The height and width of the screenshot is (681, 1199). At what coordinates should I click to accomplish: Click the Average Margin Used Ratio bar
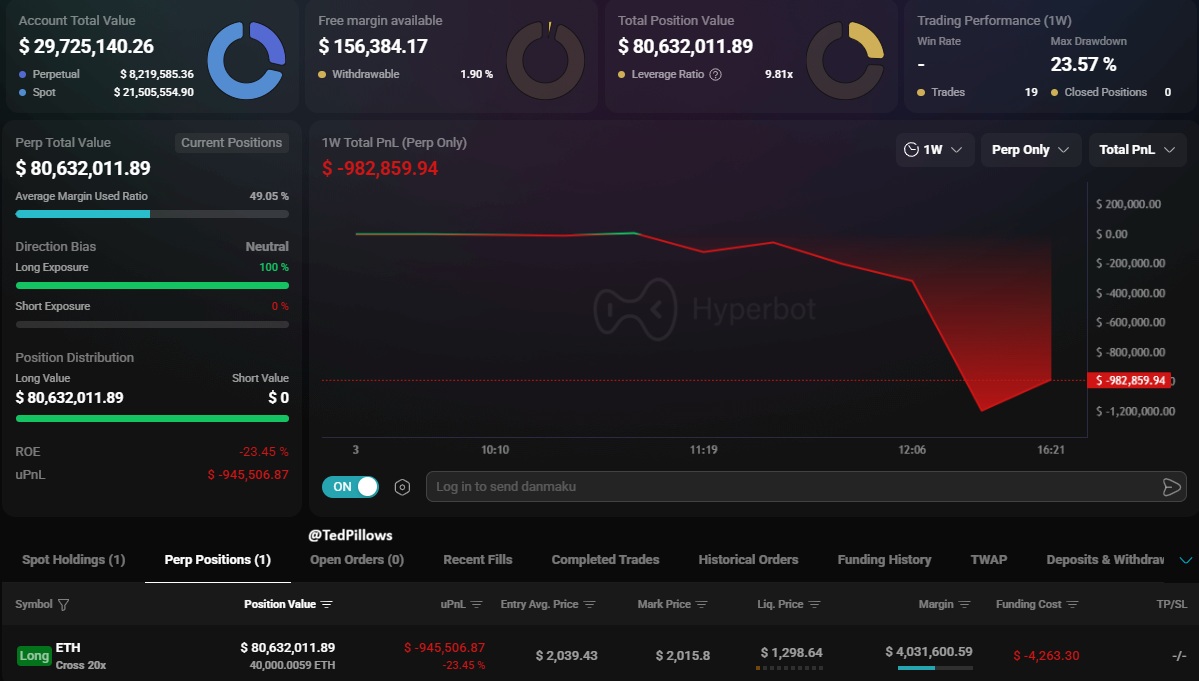(152, 214)
